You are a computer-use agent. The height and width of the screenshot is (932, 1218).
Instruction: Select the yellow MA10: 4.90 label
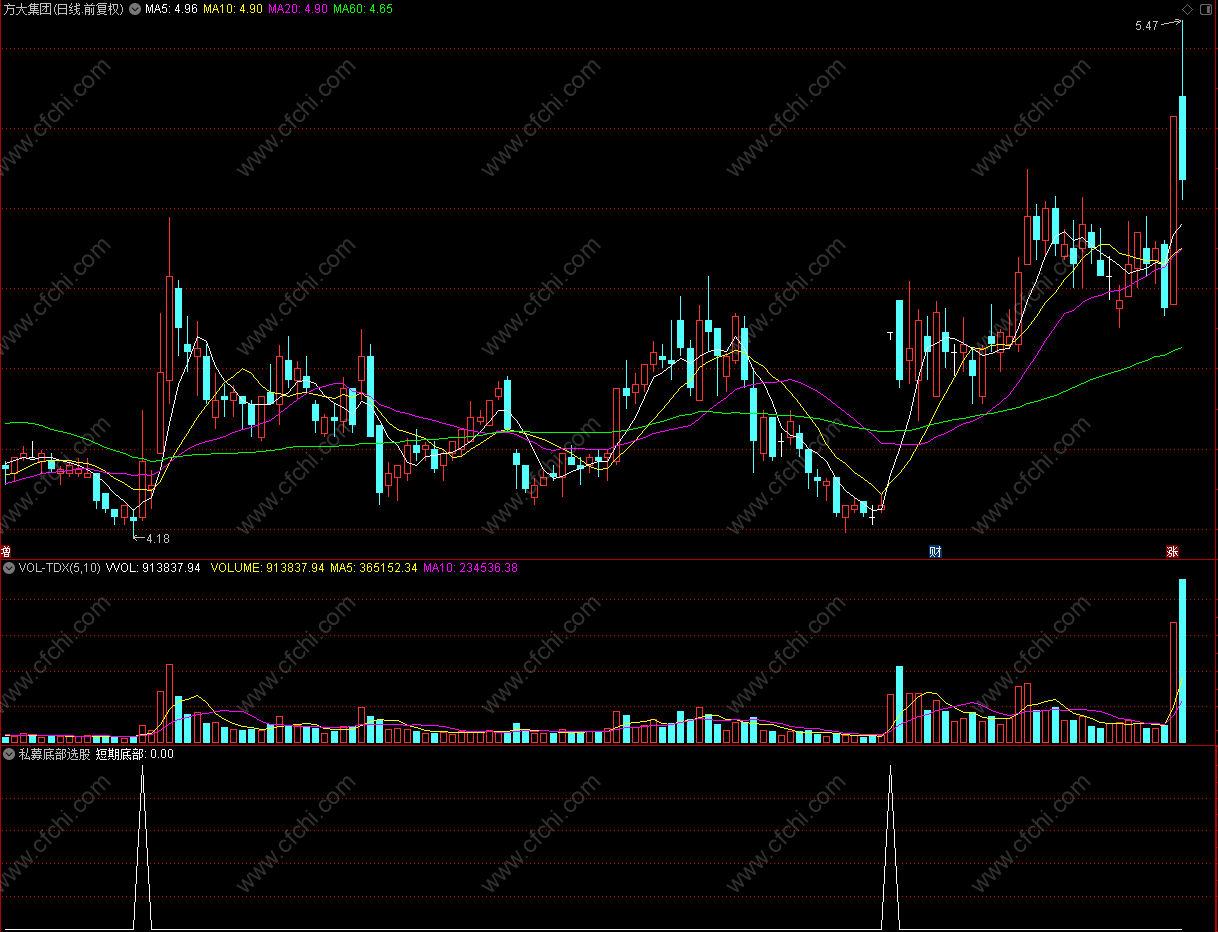(233, 9)
